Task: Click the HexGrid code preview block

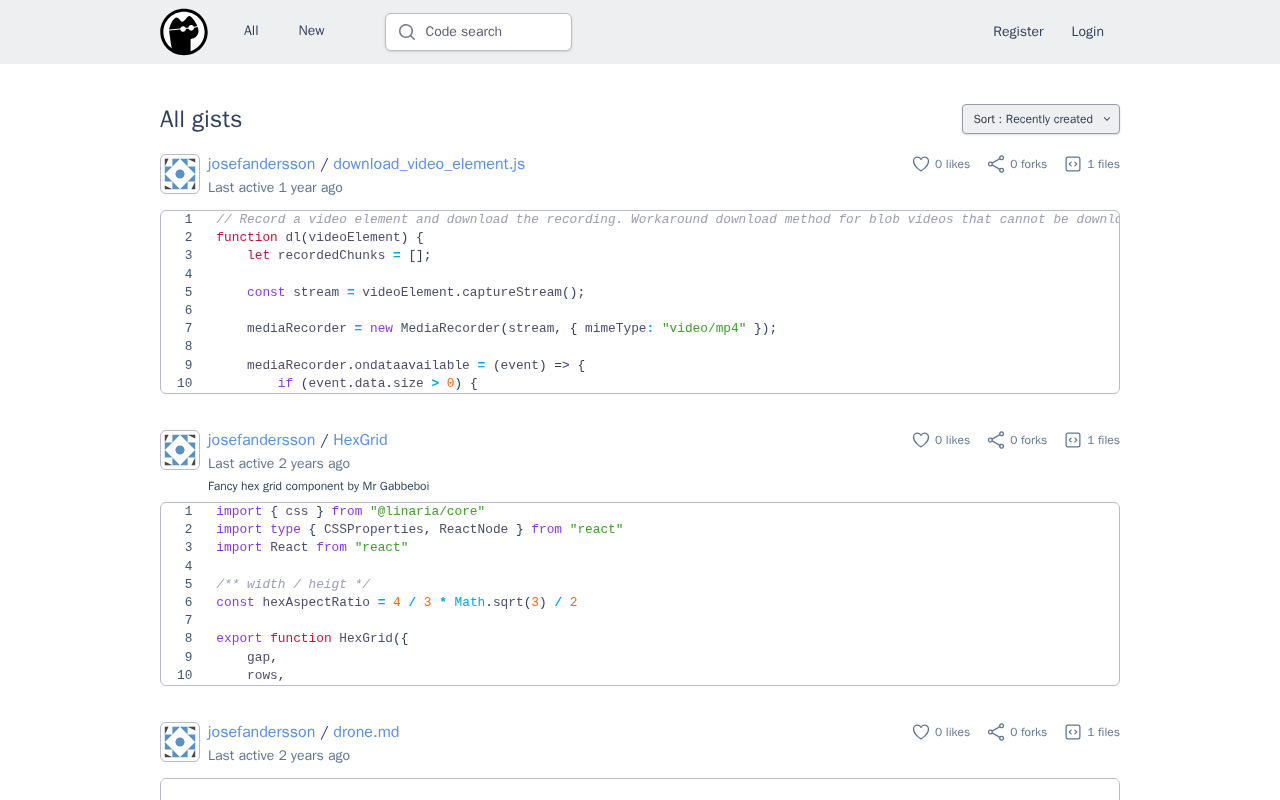Action: pos(640,594)
